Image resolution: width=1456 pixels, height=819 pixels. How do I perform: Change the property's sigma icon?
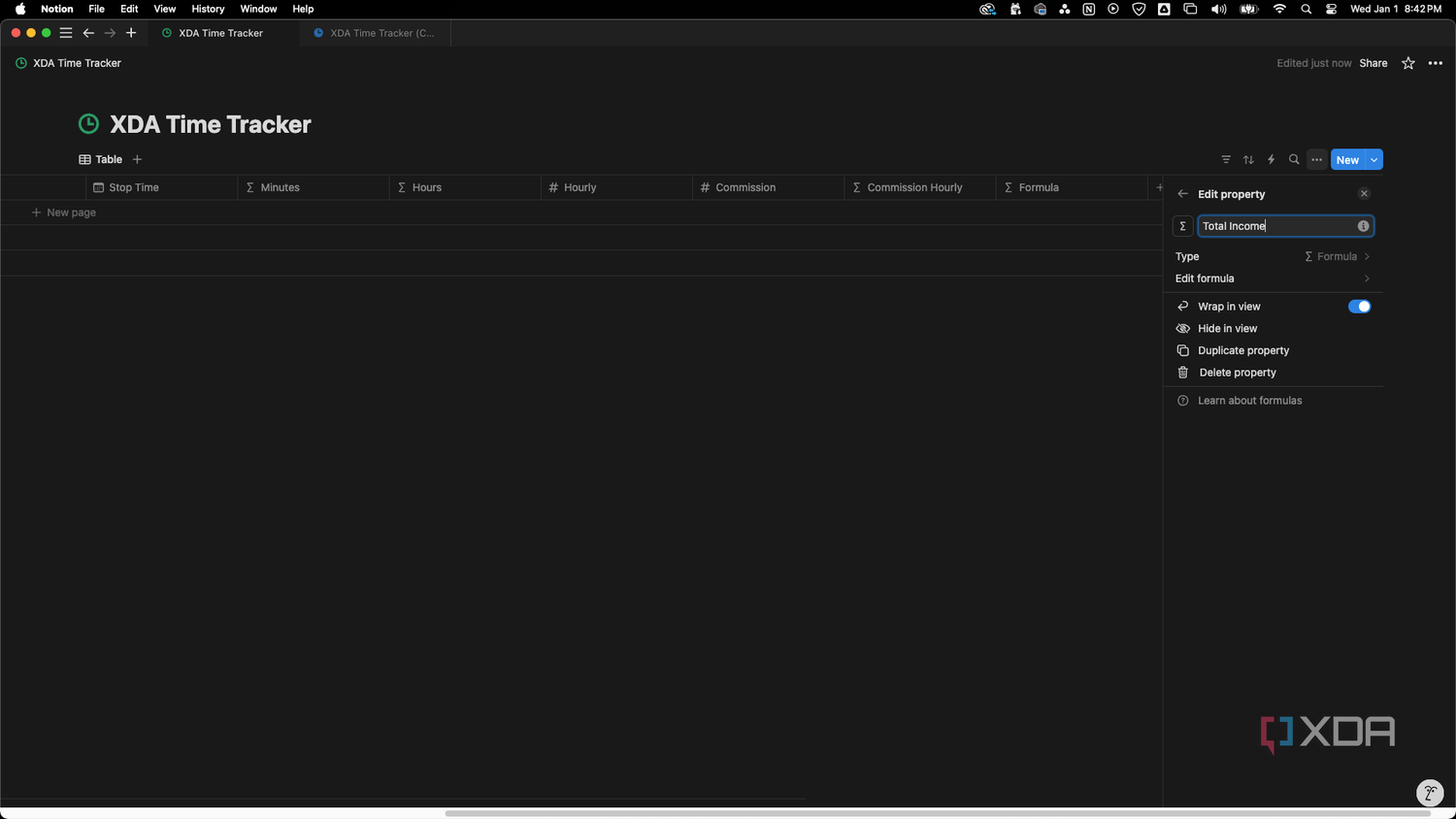[x=1182, y=226]
